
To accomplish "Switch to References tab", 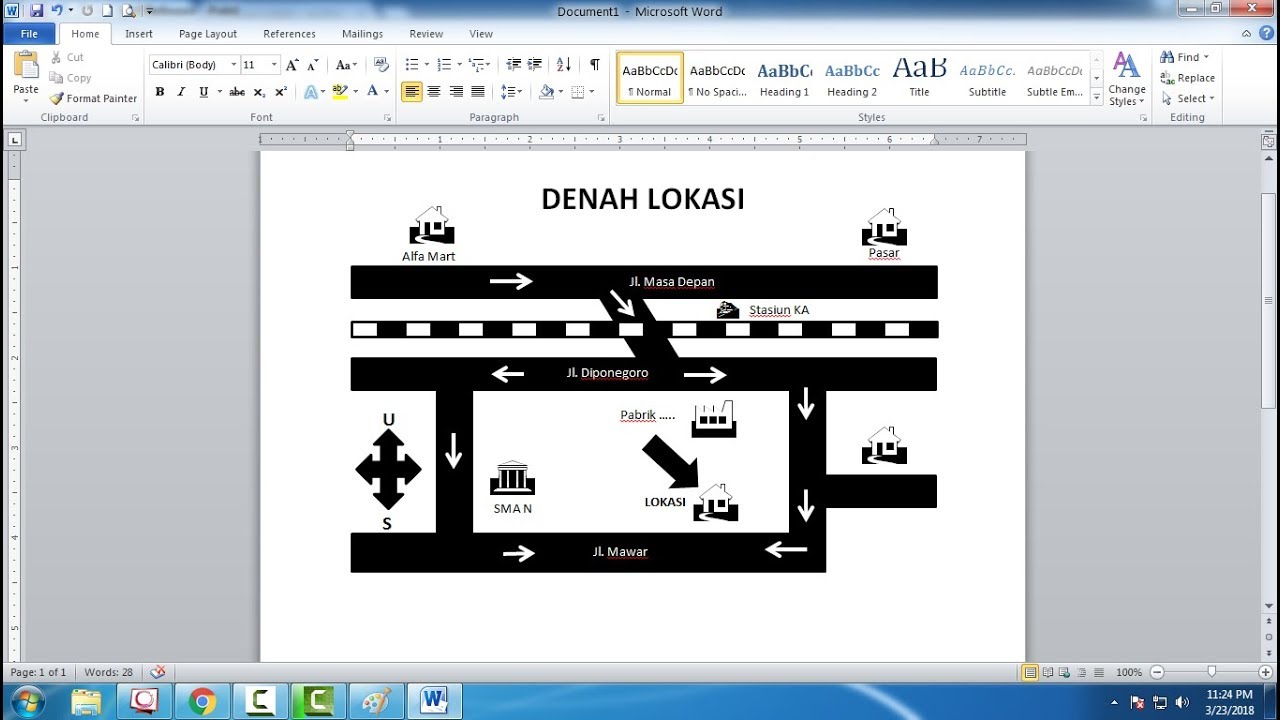I will tap(290, 34).
